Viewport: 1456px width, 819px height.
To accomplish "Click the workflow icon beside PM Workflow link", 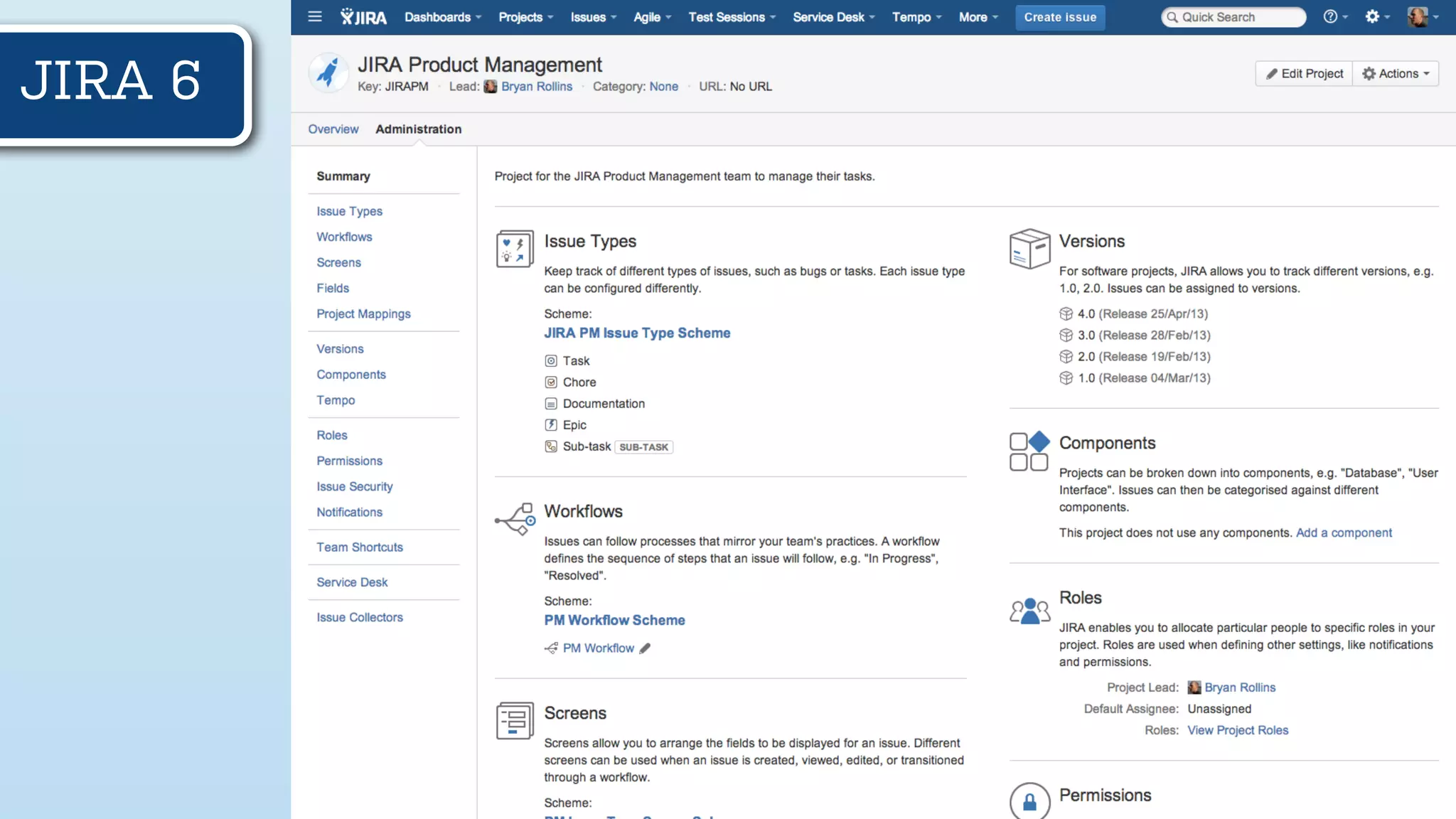I will (551, 648).
